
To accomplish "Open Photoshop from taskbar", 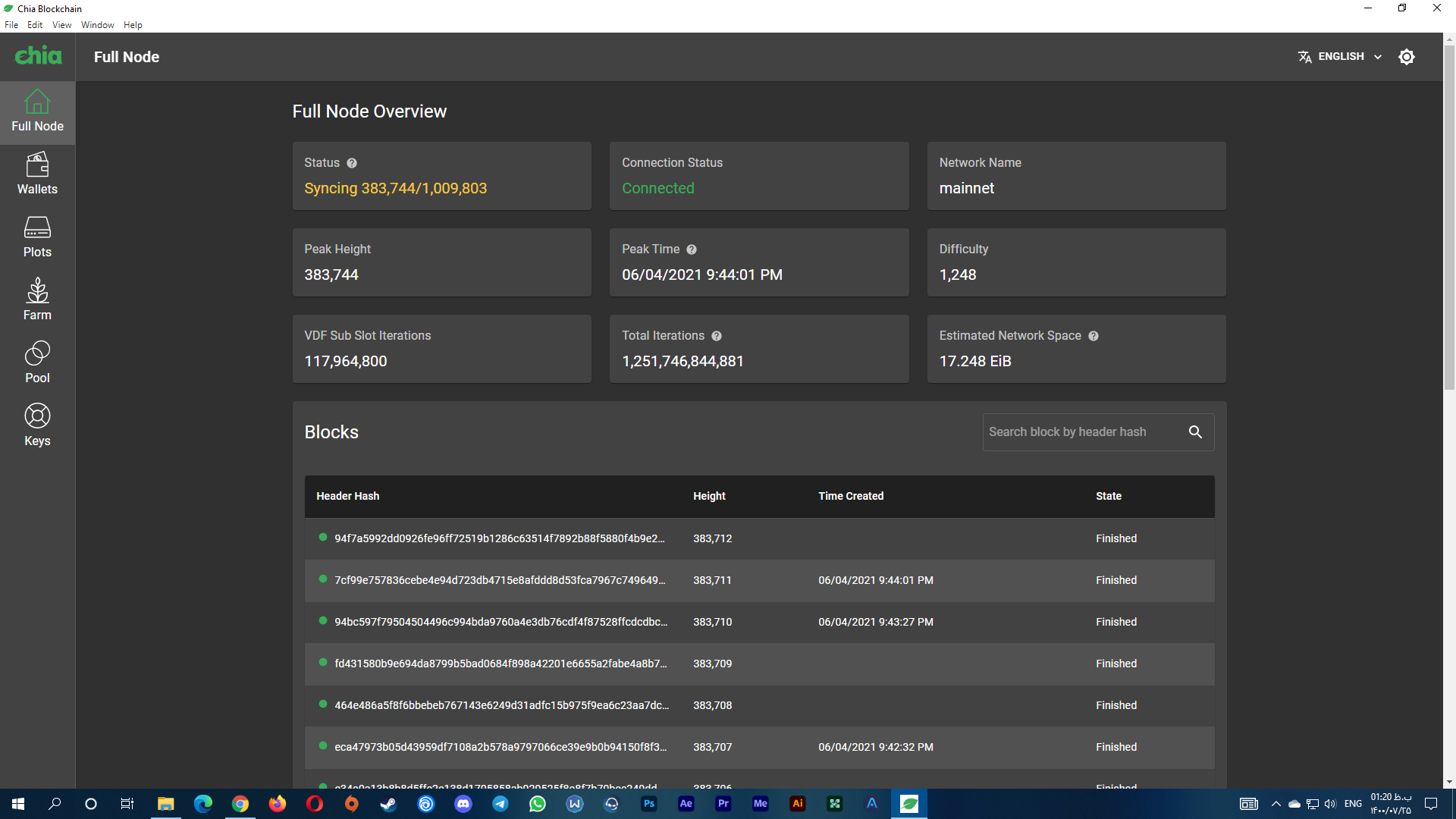I will [649, 804].
